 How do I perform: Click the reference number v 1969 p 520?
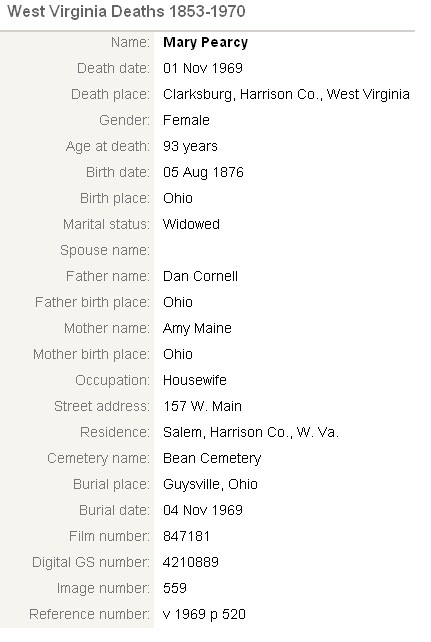pyautogui.click(x=204, y=615)
